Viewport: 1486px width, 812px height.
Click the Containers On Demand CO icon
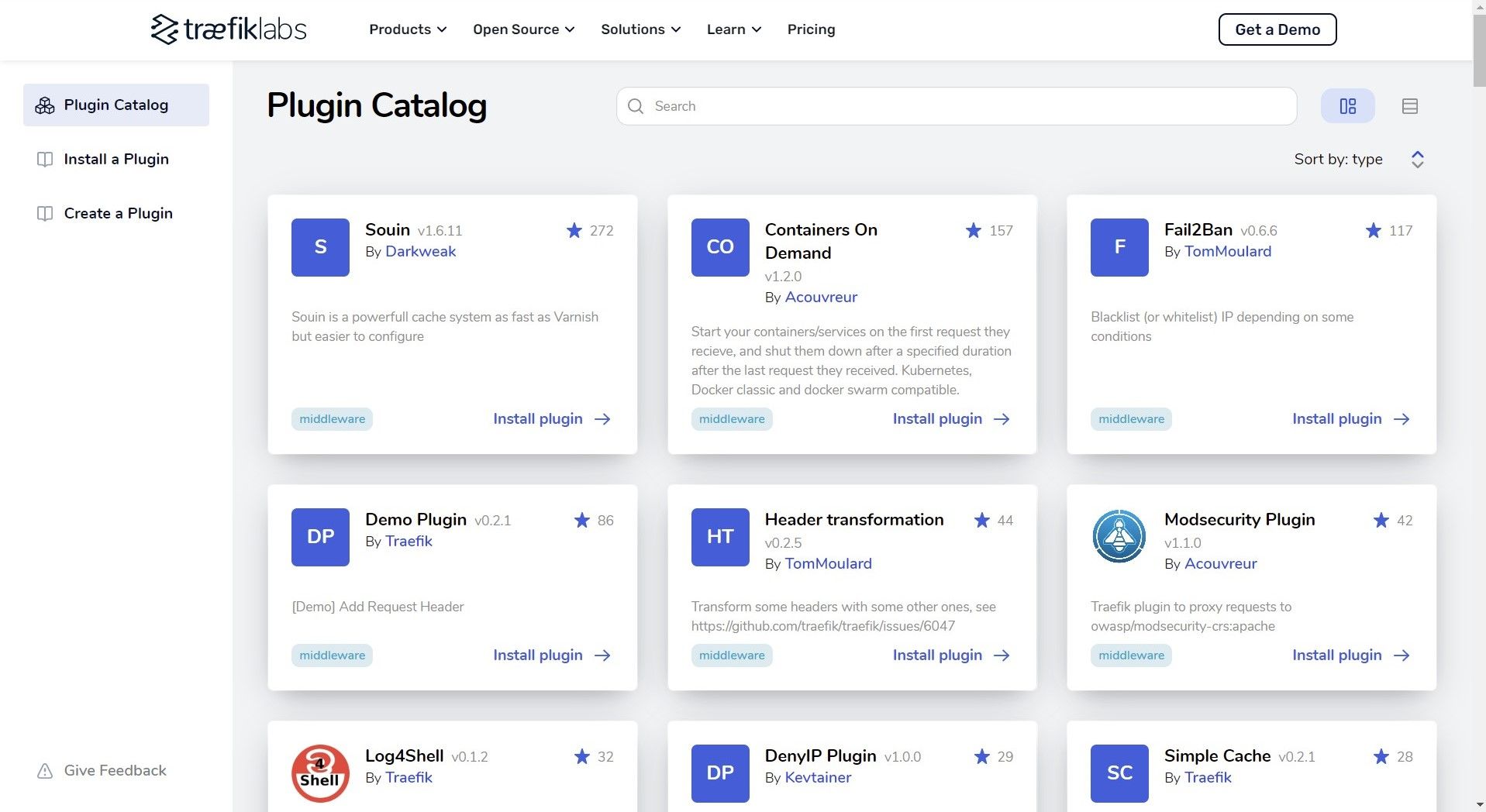pyautogui.click(x=720, y=247)
